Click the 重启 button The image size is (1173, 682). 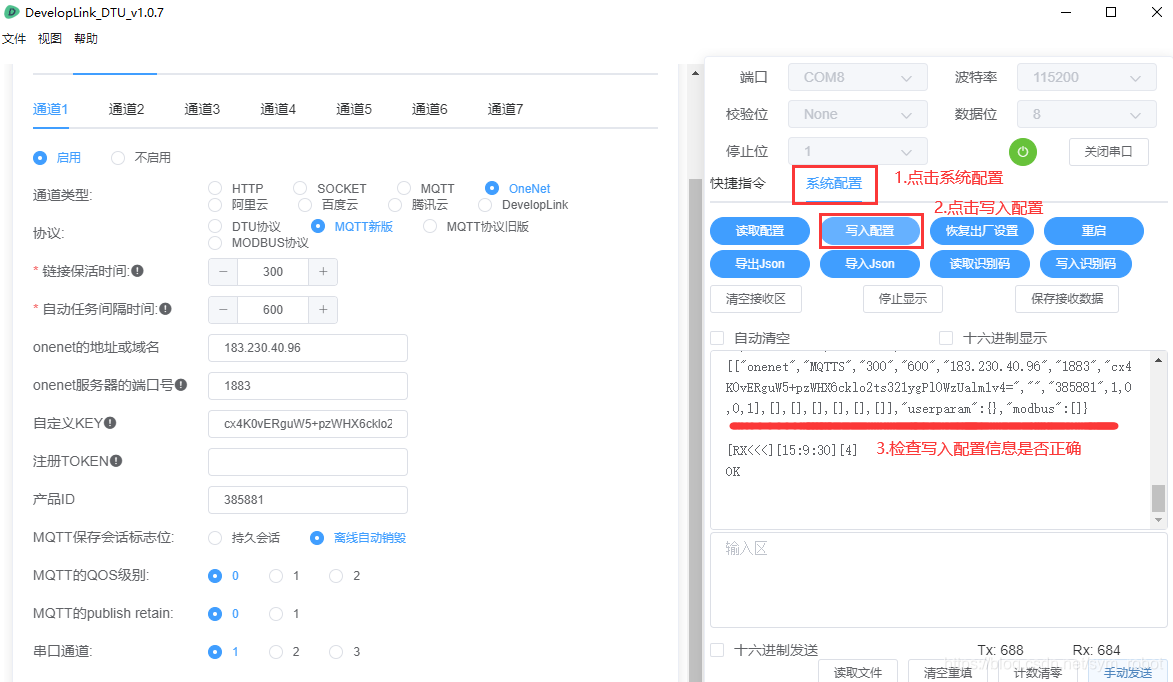(x=1094, y=230)
